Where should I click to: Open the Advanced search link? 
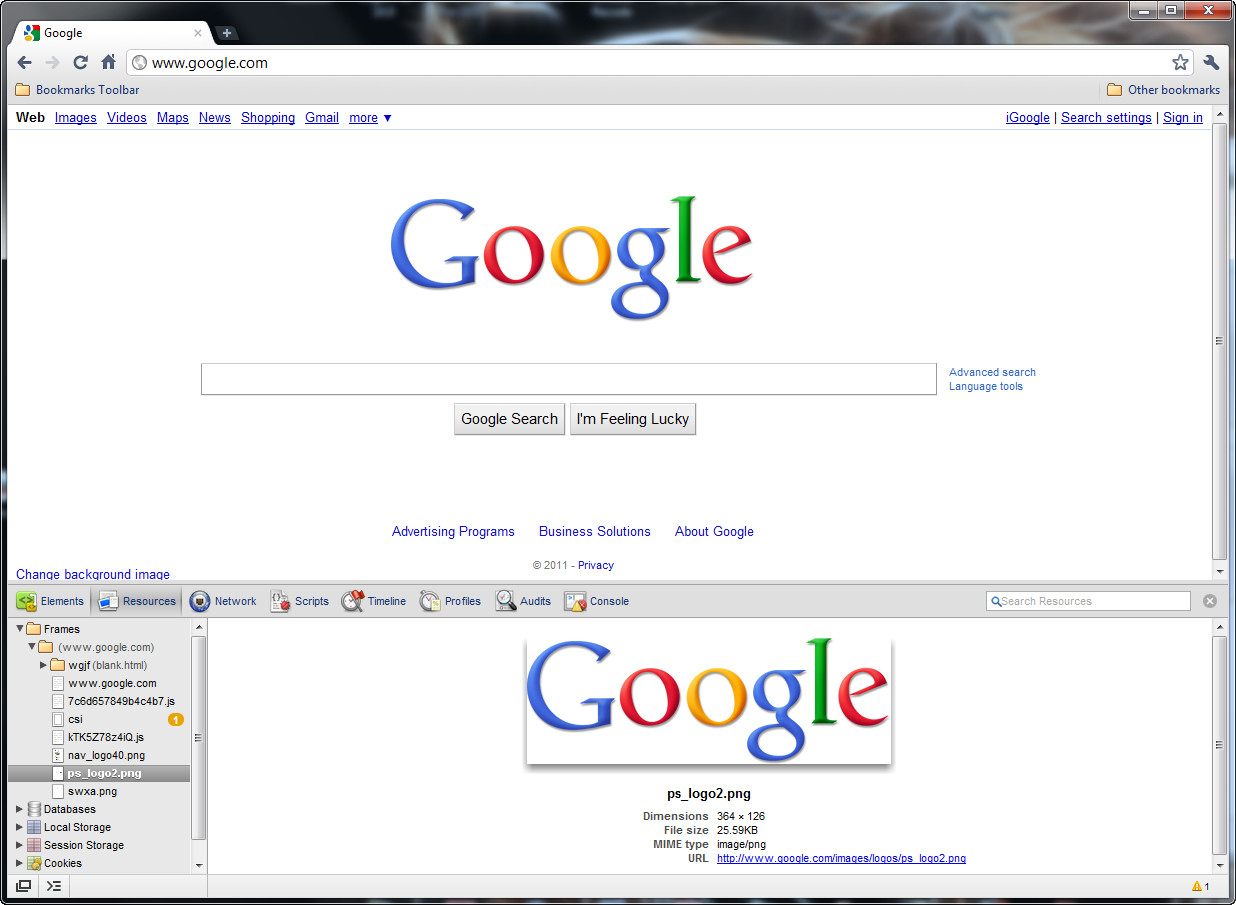[992, 372]
